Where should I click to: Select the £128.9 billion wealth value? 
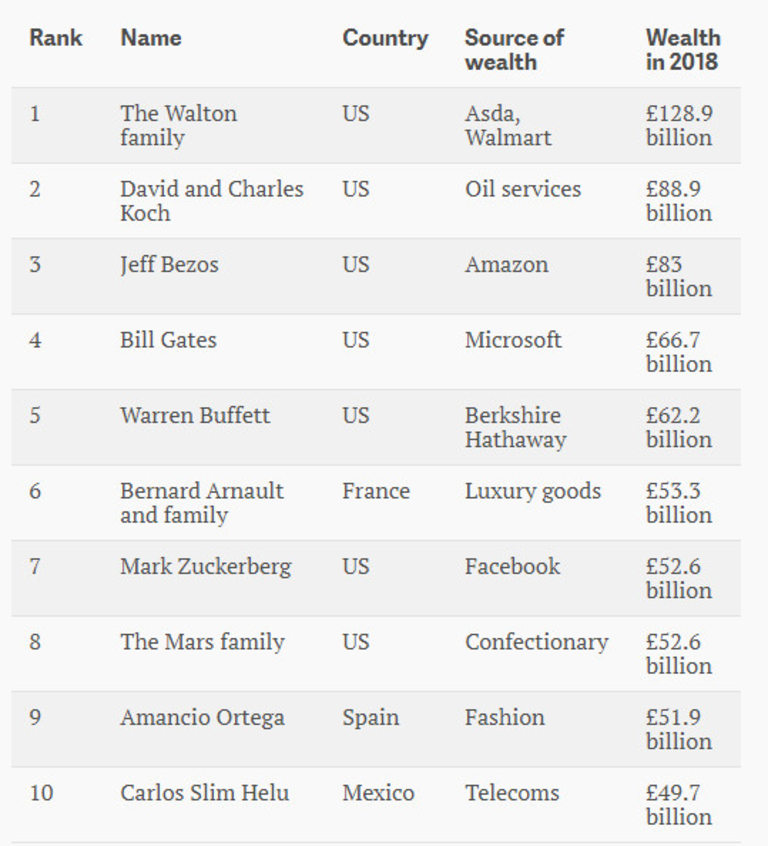pos(679,125)
